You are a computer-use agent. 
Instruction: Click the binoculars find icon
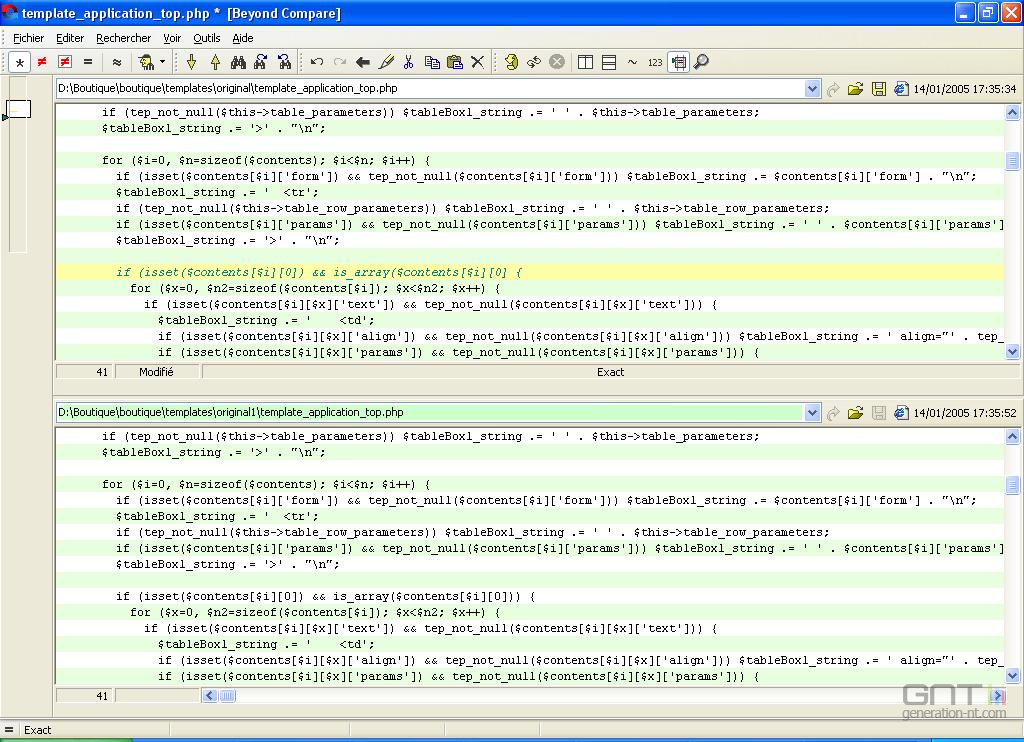(x=238, y=62)
